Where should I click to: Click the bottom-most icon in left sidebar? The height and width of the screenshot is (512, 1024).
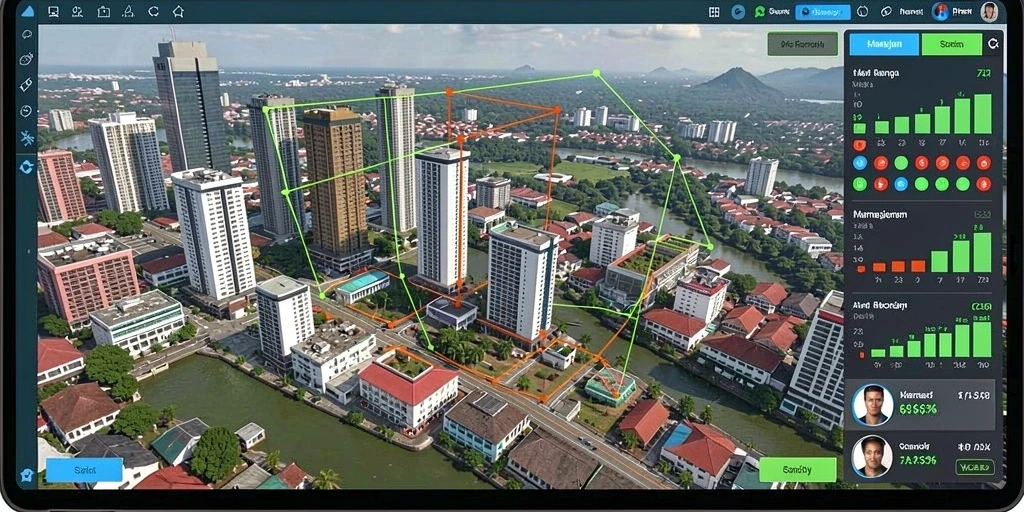click(x=27, y=475)
